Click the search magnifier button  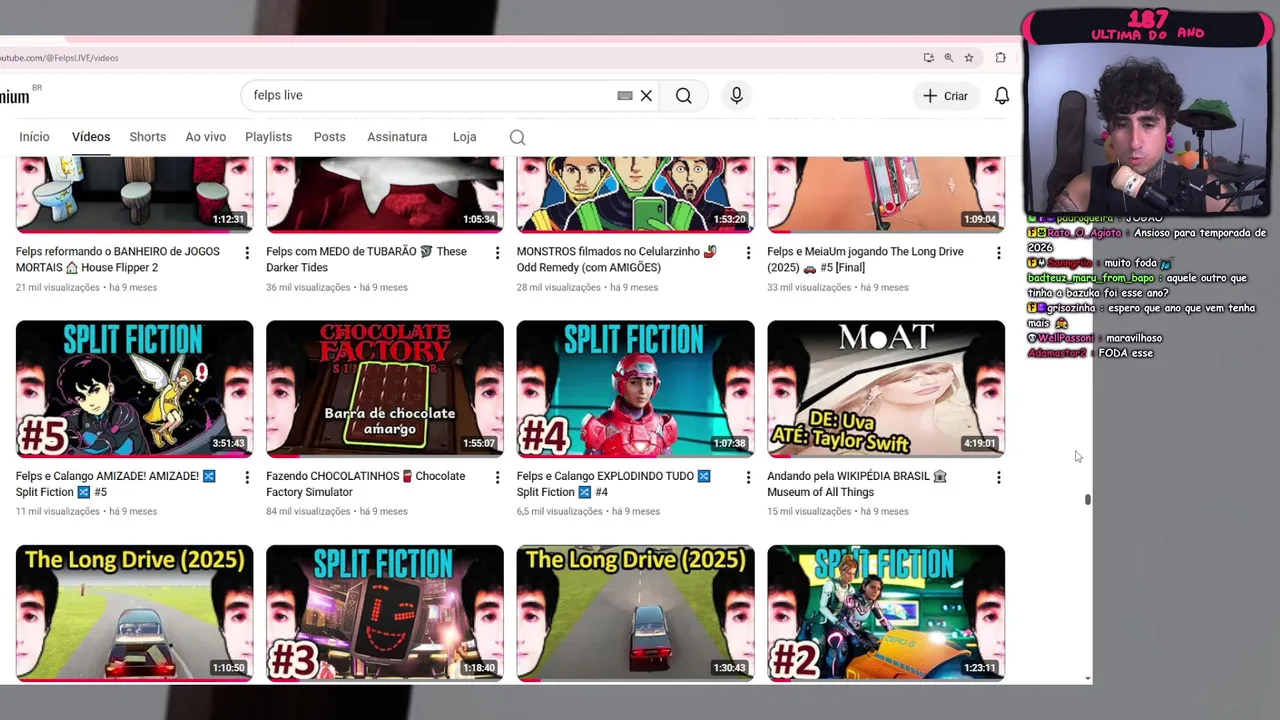(683, 96)
